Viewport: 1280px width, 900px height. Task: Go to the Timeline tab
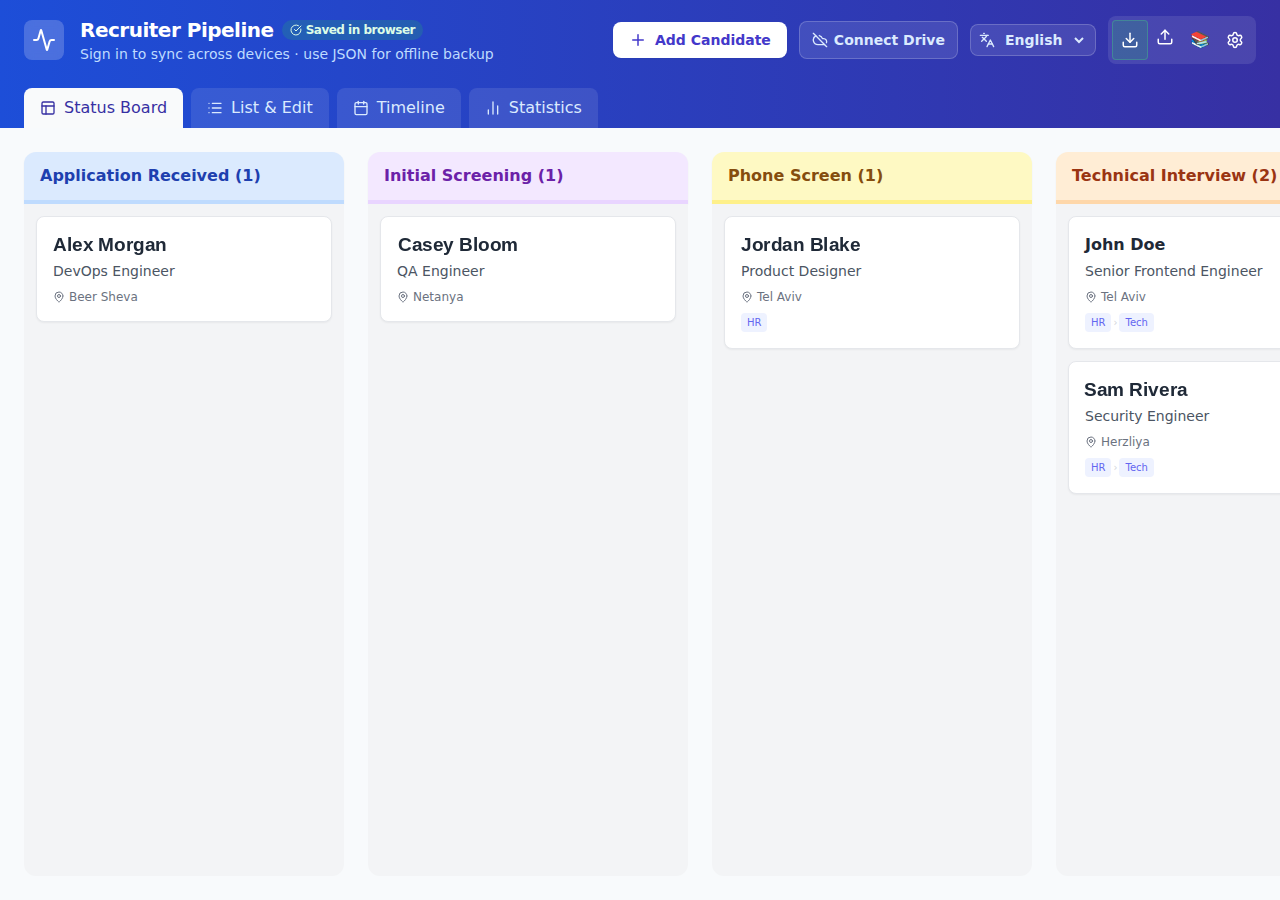tap(399, 108)
